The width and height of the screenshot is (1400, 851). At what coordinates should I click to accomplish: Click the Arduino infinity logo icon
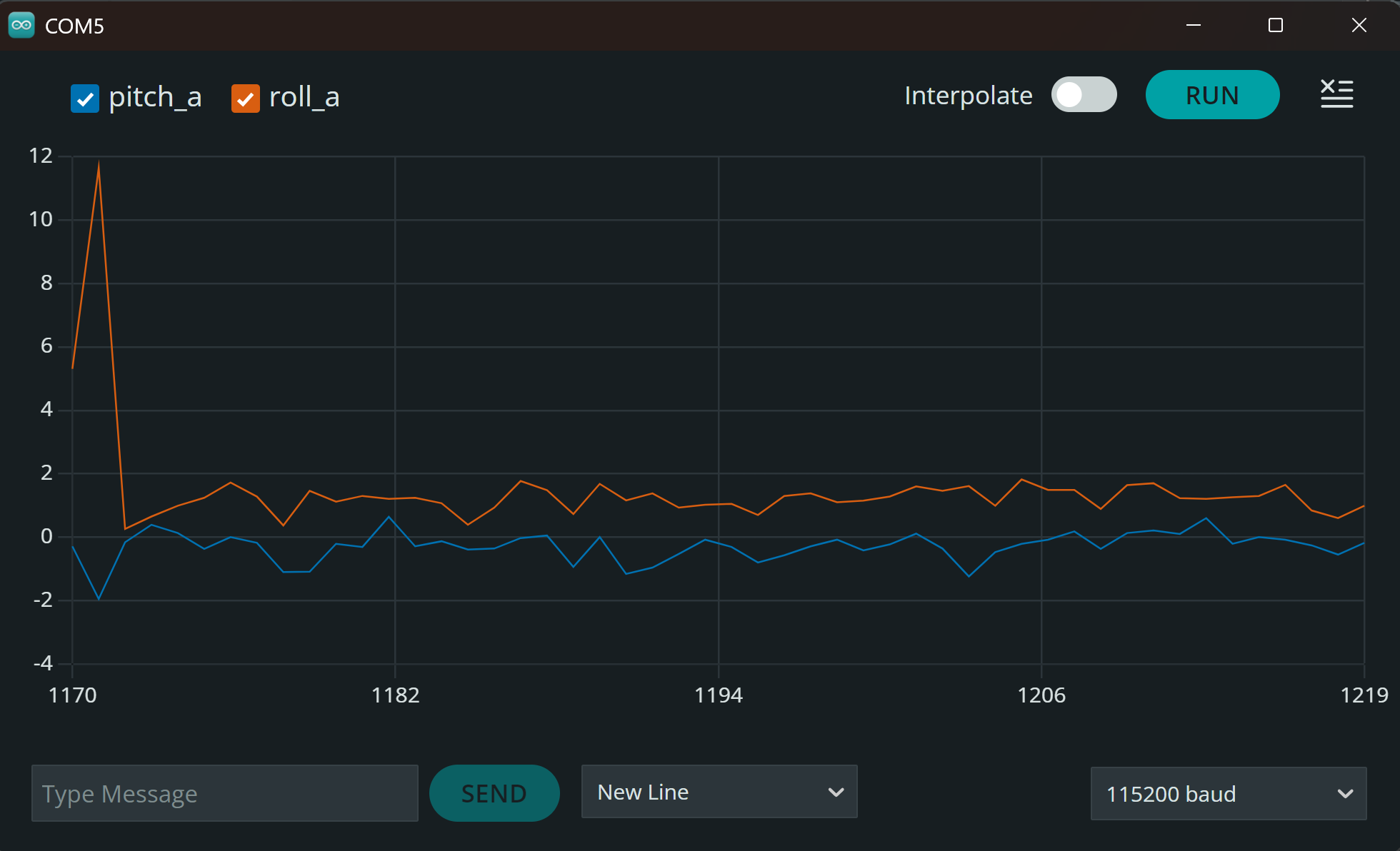point(21,25)
